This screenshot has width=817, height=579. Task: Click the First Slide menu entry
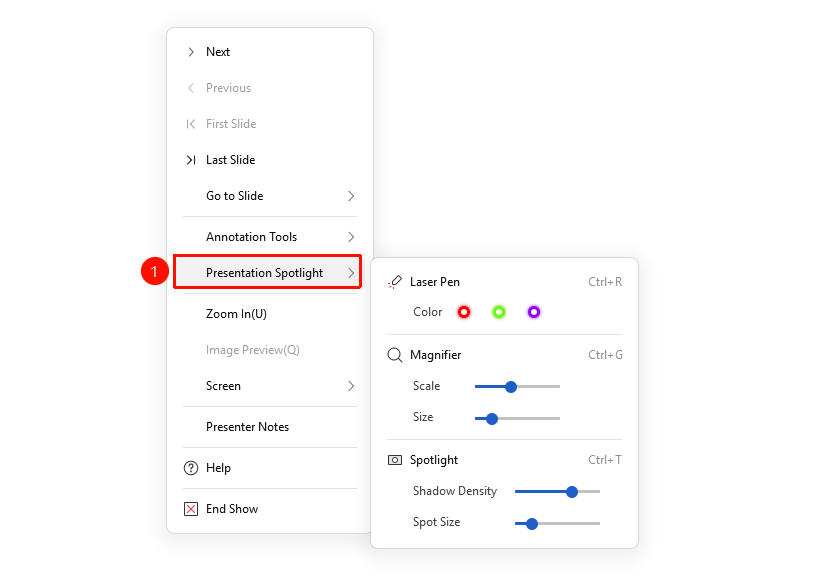(x=270, y=124)
